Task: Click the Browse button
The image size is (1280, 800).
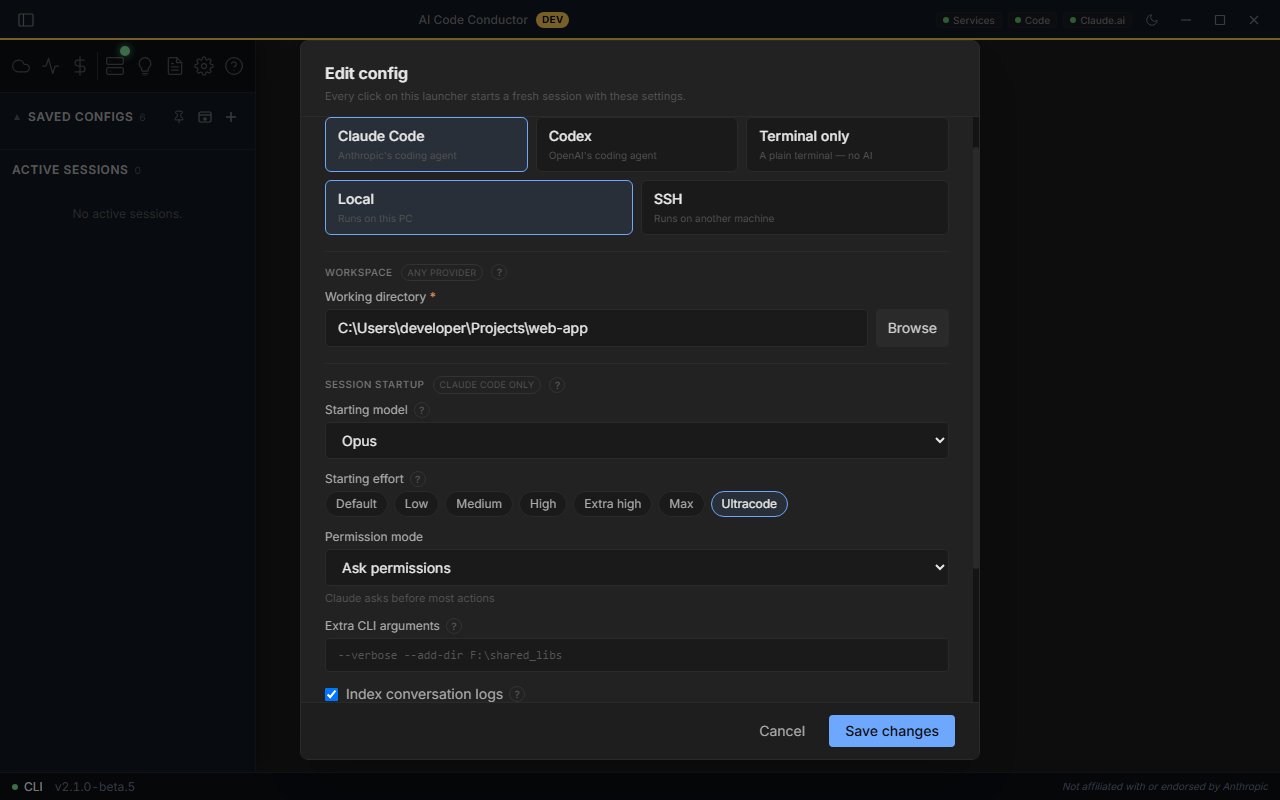Action: tap(912, 328)
